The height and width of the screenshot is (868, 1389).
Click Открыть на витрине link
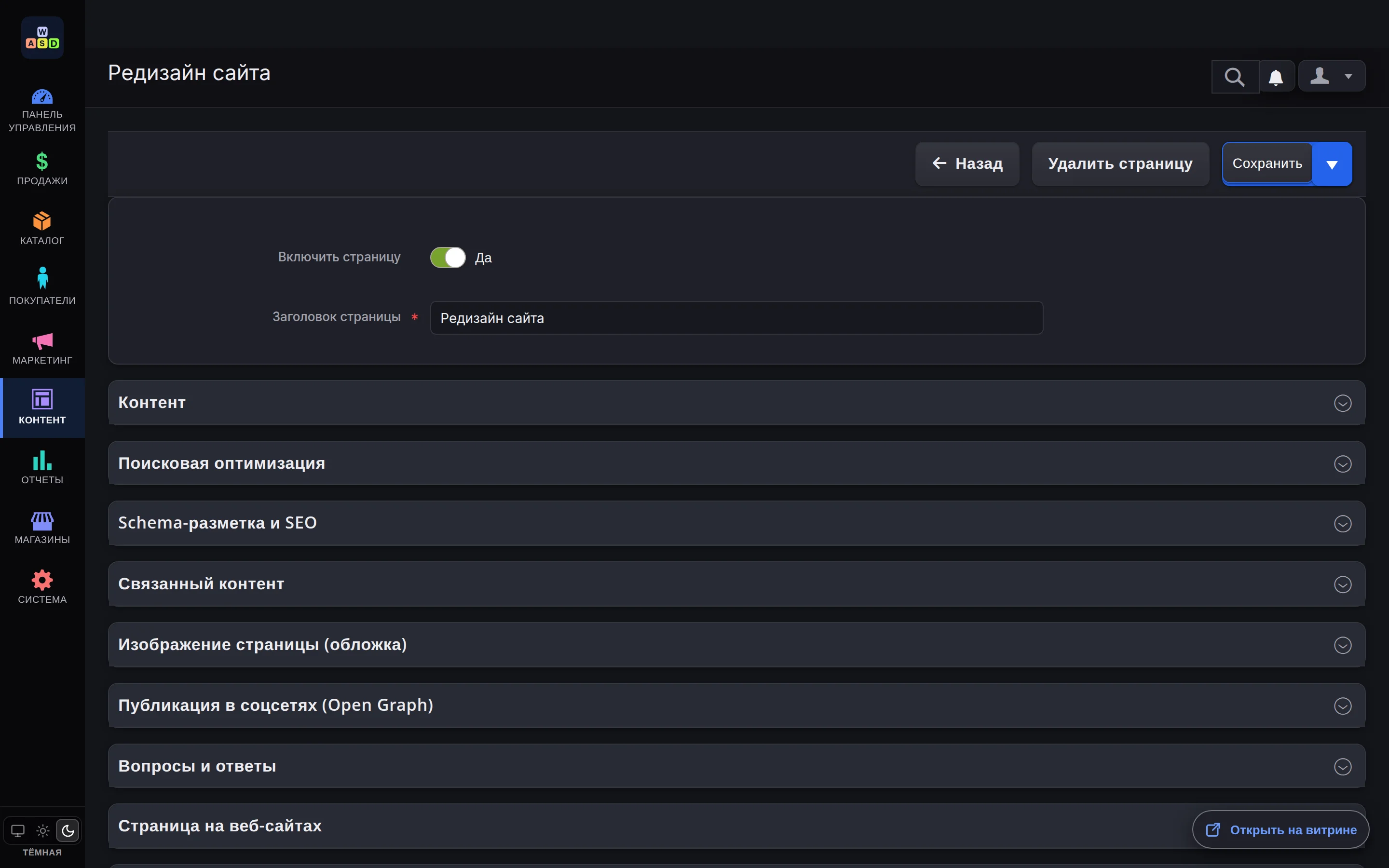(x=1280, y=829)
